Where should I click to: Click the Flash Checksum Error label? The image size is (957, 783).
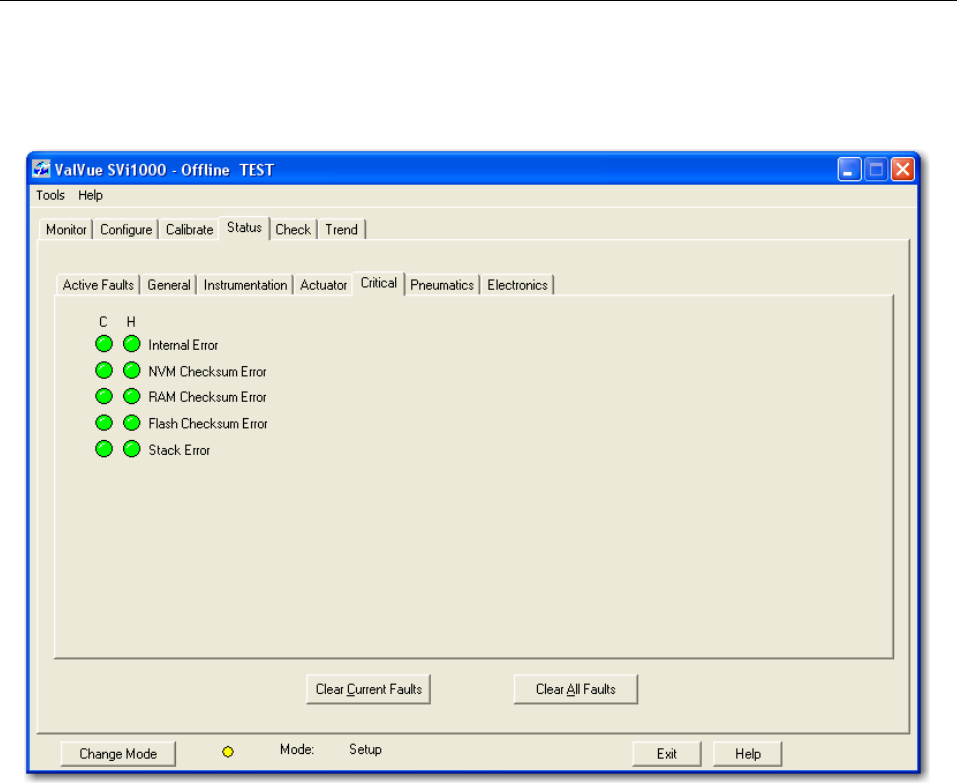click(208, 424)
